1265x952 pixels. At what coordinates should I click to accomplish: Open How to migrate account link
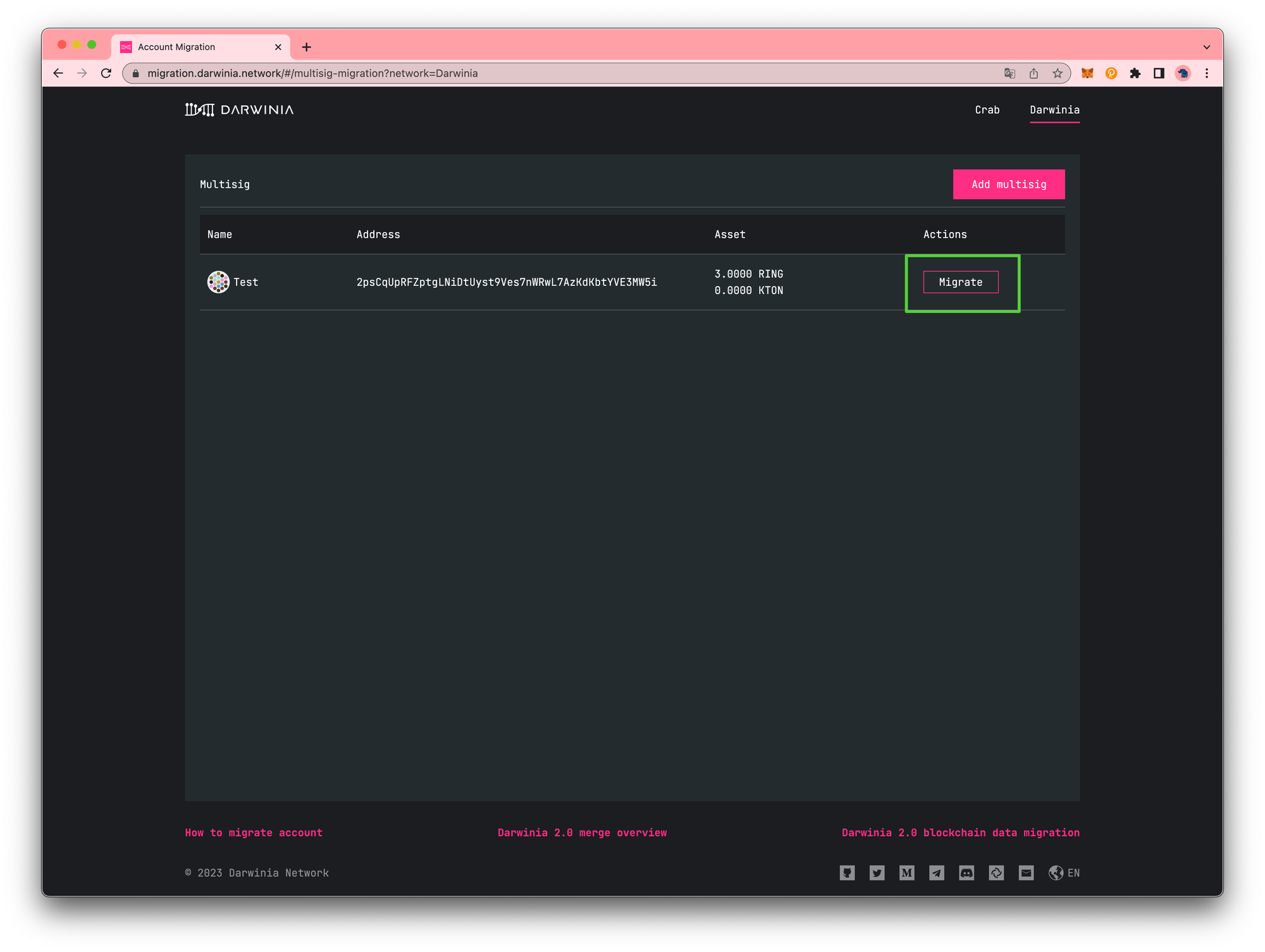(254, 832)
